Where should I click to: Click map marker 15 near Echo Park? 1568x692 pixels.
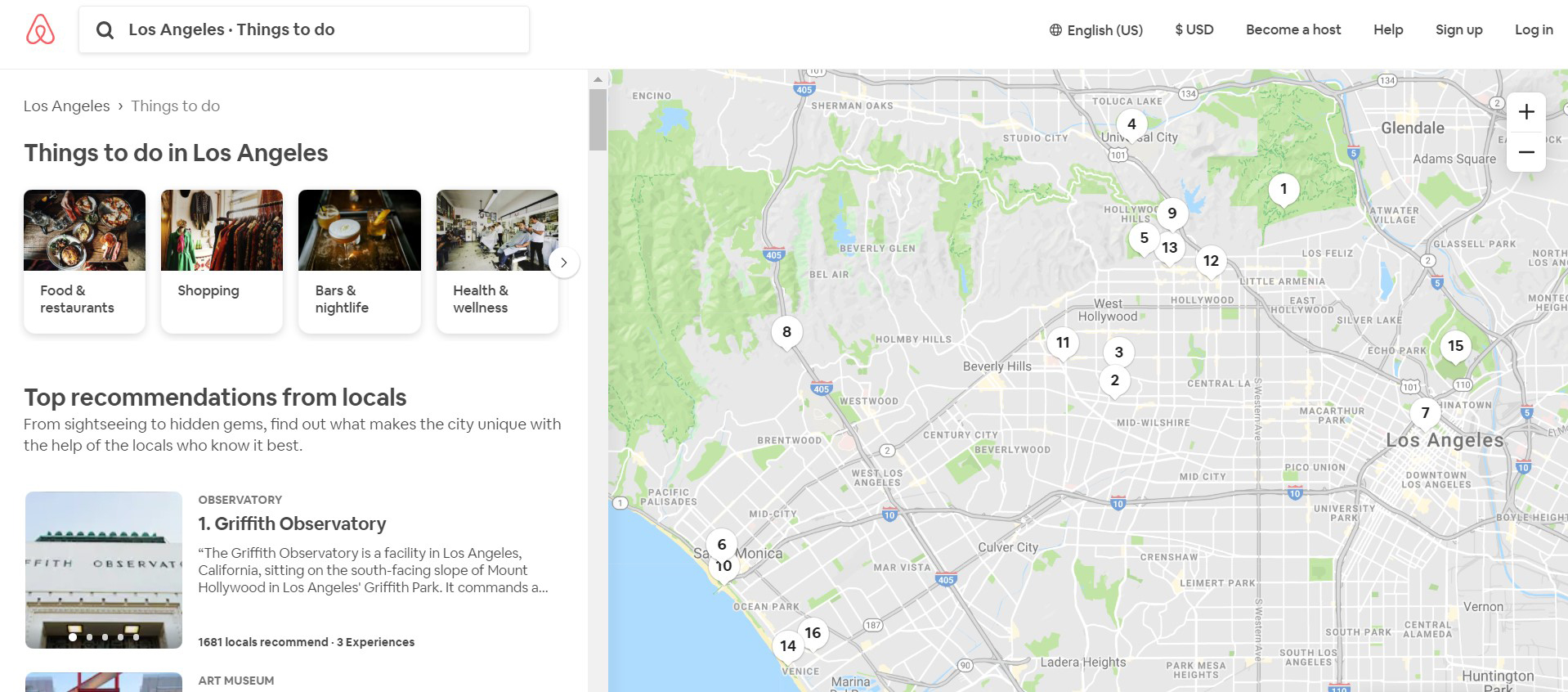(1455, 346)
